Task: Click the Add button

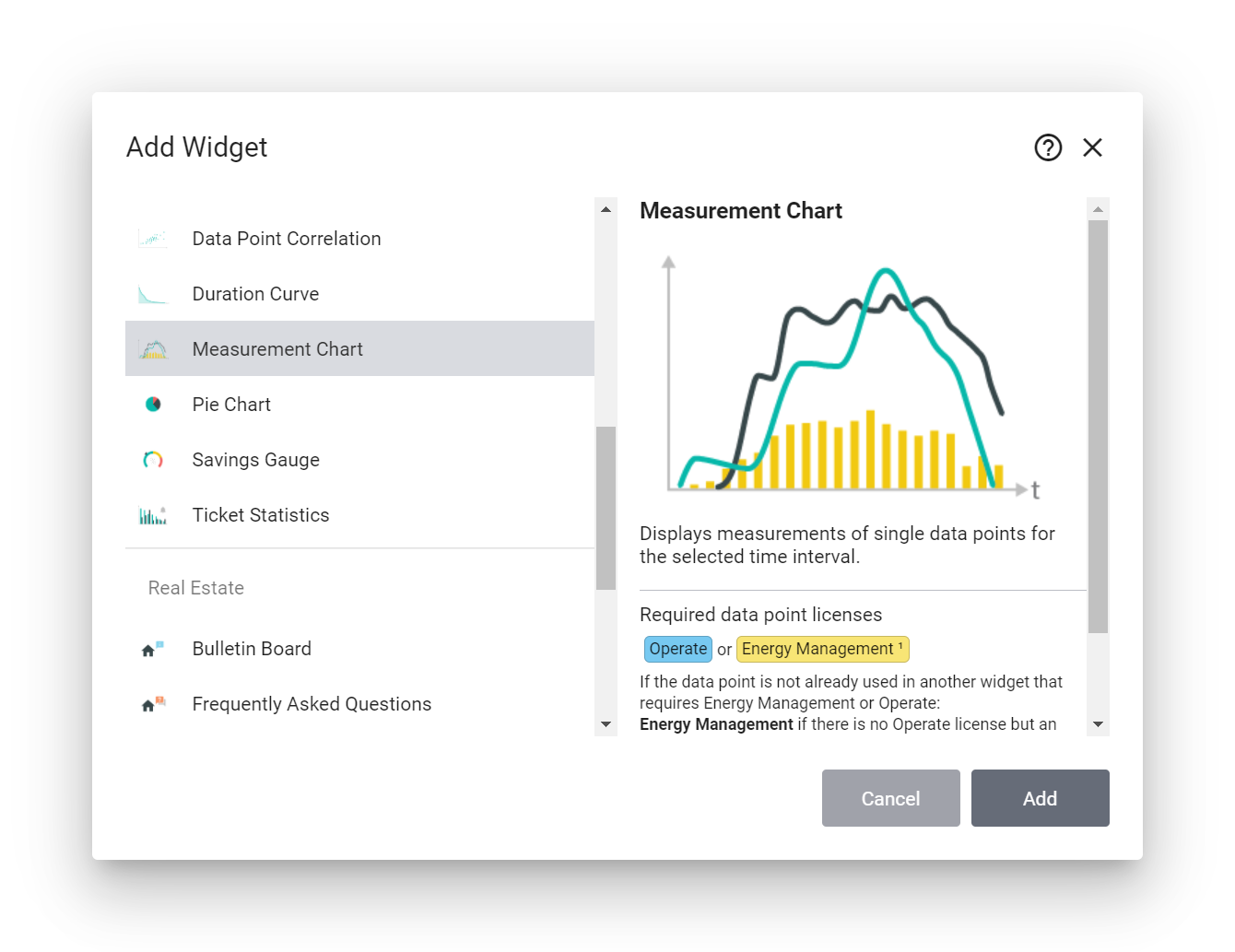Action: pyautogui.click(x=1041, y=798)
